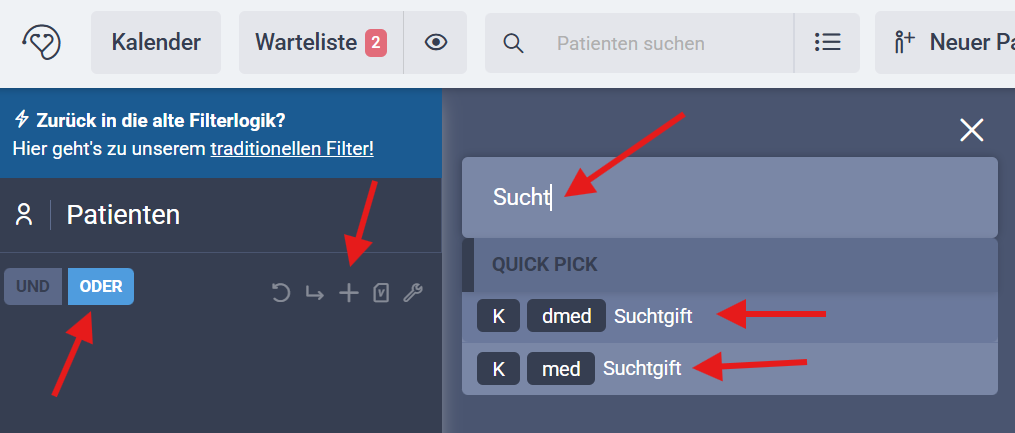Image resolution: width=1015 pixels, height=433 pixels.
Task: Open the Kalender view
Action: 156,42
